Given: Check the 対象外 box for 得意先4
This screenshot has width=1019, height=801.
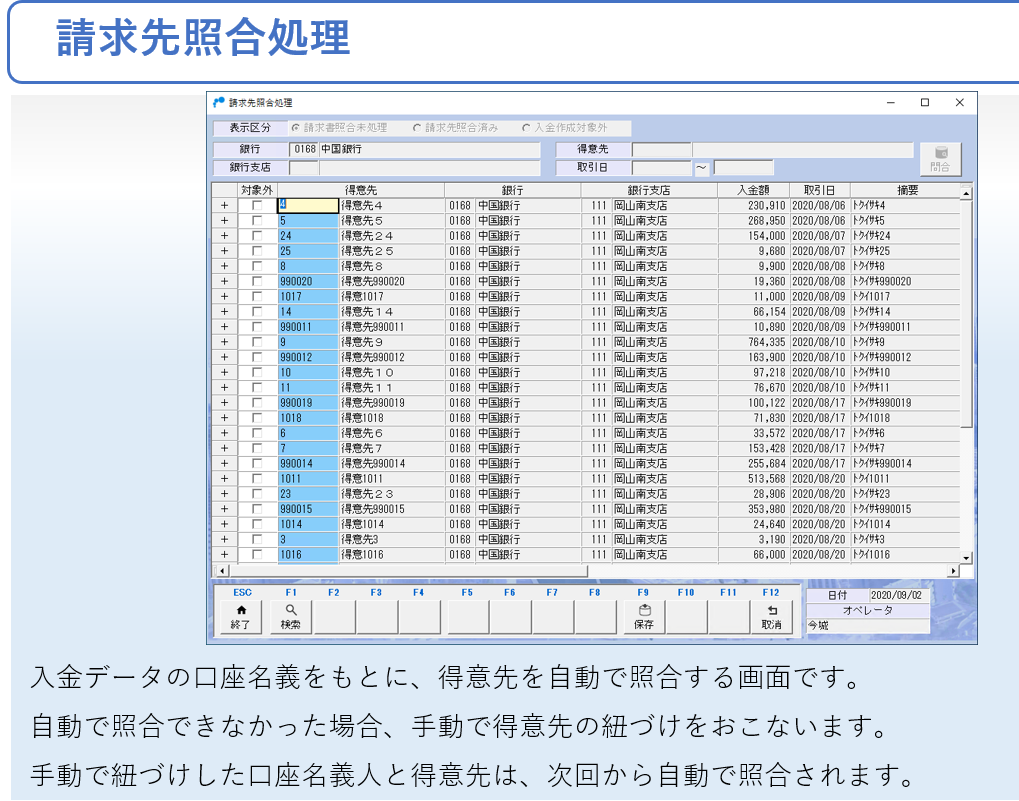Looking at the screenshot, I should pyautogui.click(x=258, y=206).
